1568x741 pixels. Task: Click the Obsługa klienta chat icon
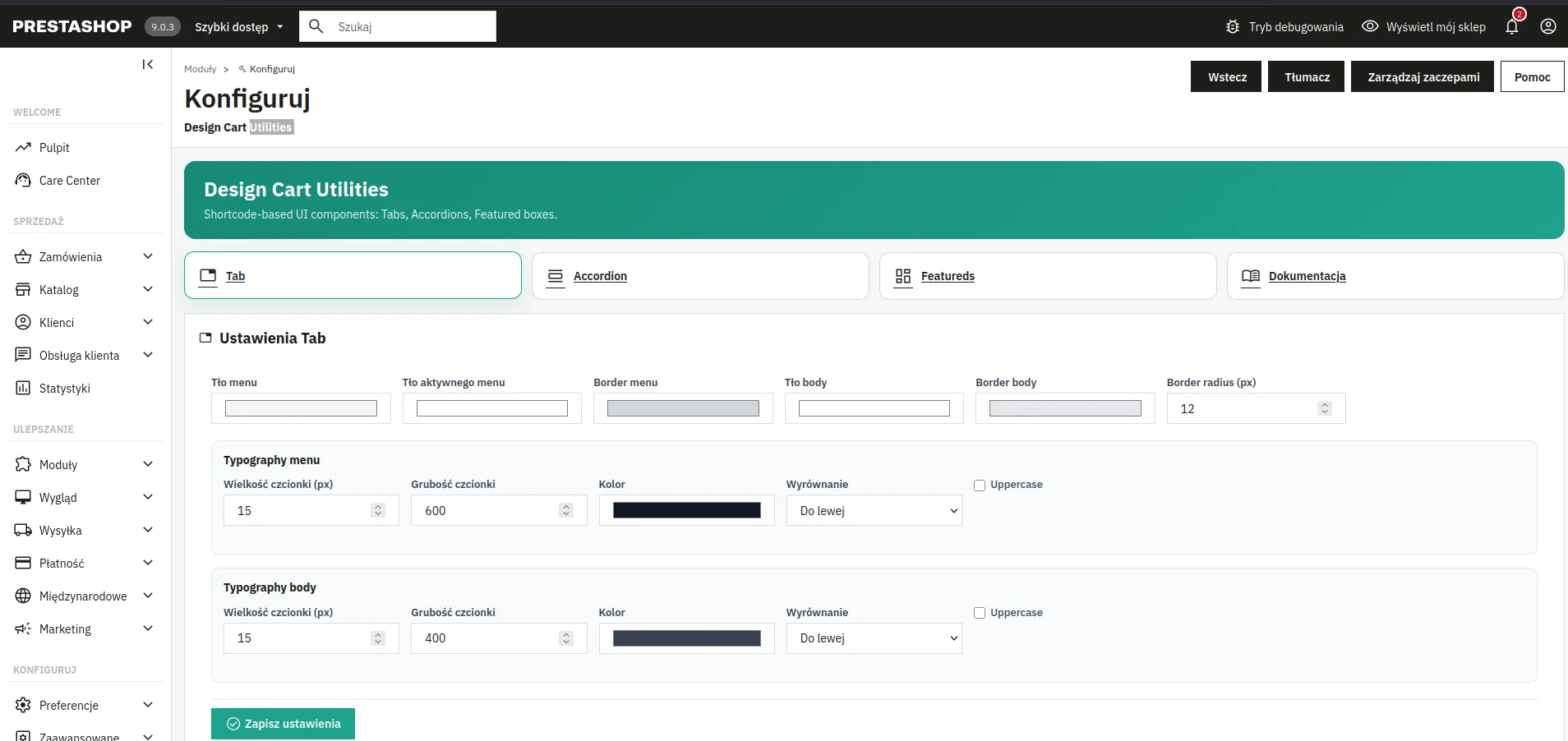pos(23,356)
